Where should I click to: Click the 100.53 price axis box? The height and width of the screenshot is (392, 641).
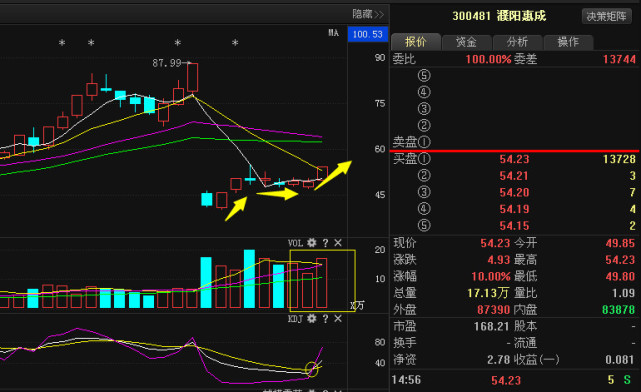coord(368,34)
